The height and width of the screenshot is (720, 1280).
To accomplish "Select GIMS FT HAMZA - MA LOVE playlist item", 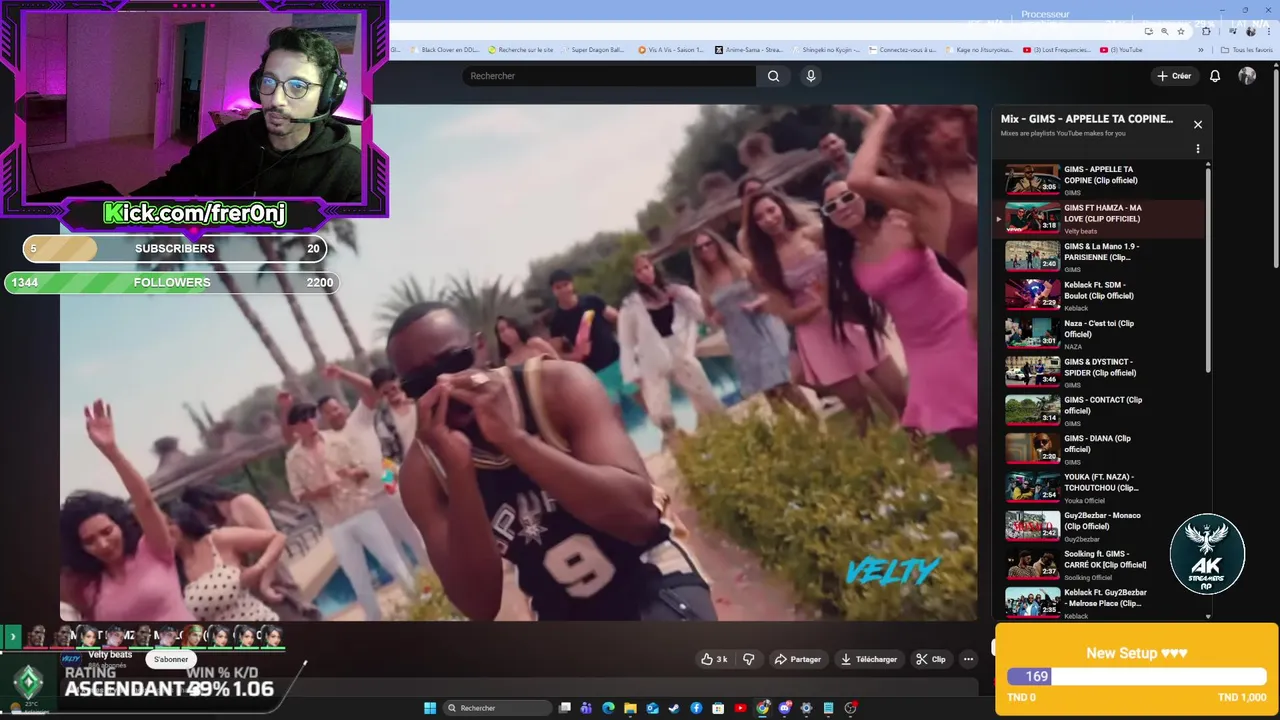I will tap(1100, 218).
